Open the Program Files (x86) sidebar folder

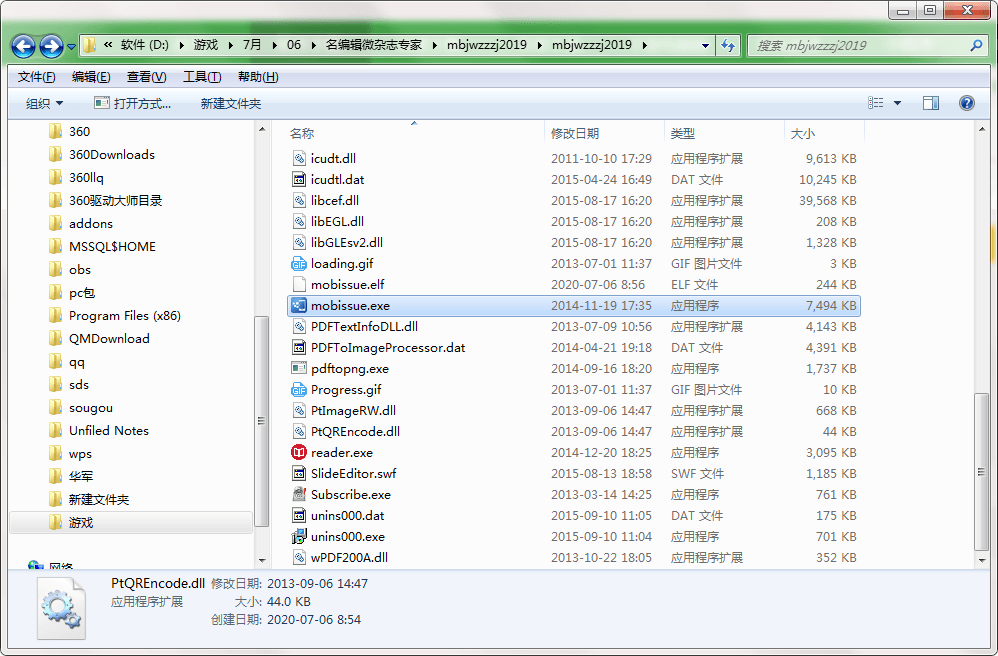point(125,316)
